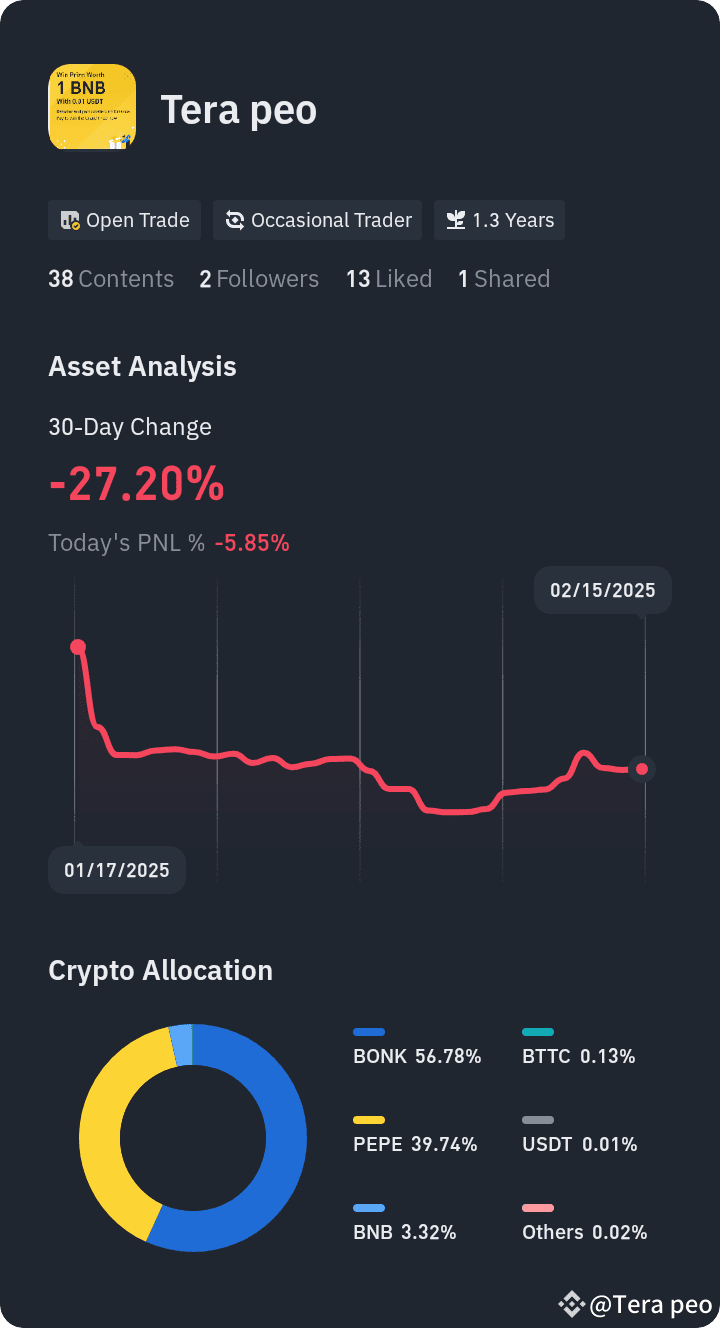
Task: Click the 1 Shared stat
Action: 504,279
